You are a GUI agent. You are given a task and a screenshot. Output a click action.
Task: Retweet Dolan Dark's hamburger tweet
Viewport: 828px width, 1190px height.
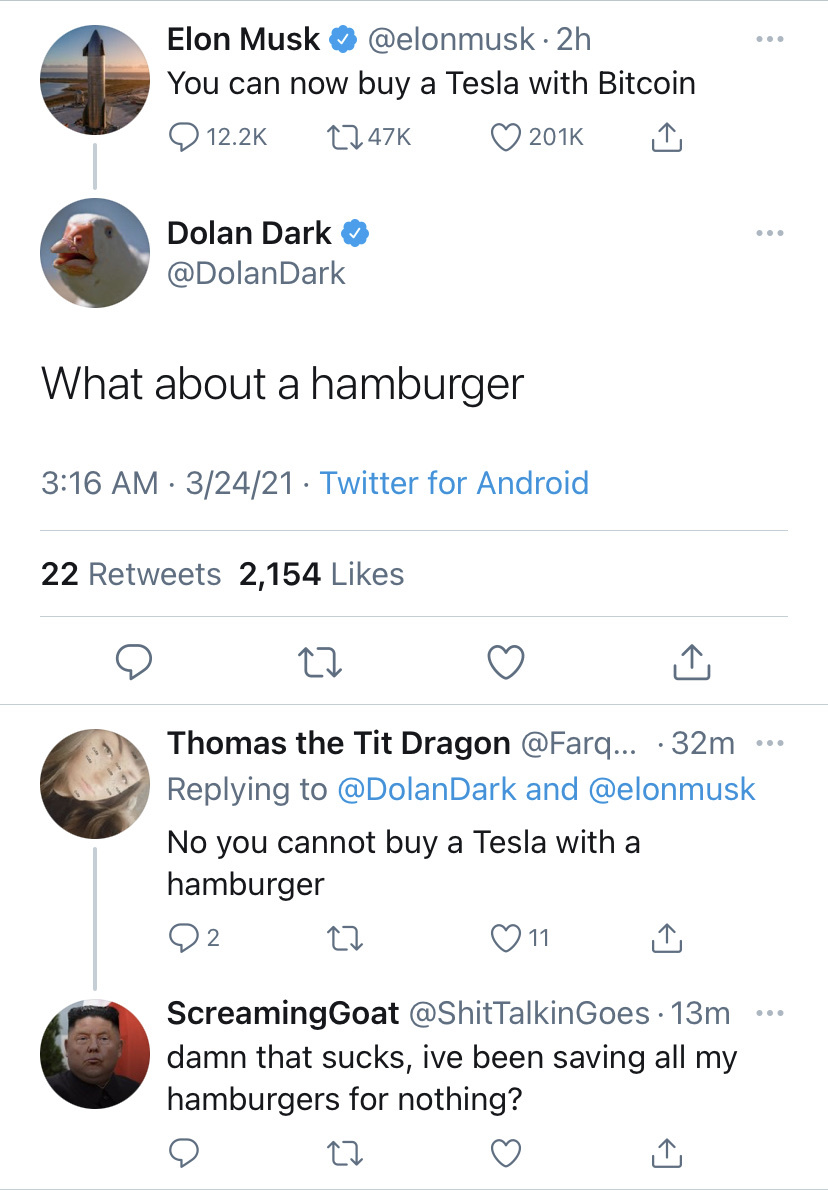322,661
